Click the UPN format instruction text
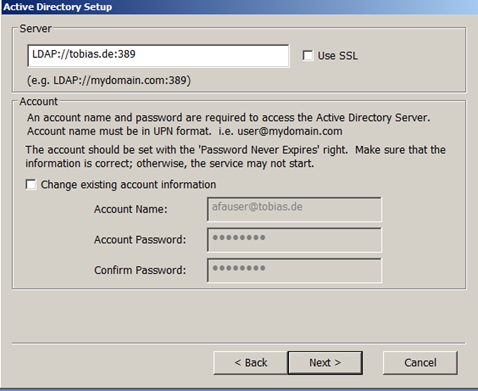 (x=229, y=124)
